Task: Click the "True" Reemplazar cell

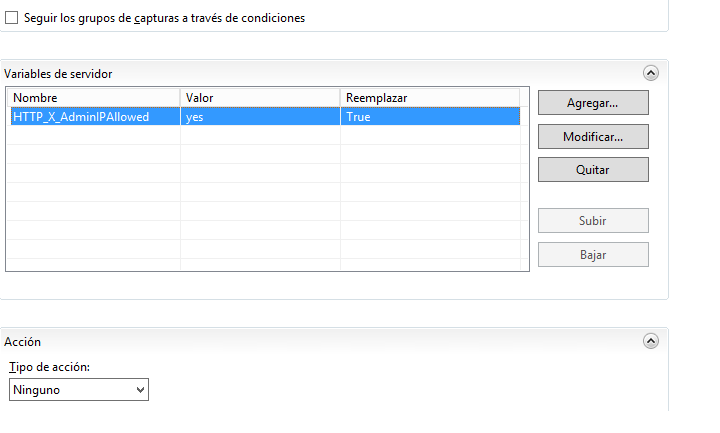Action: (358, 117)
